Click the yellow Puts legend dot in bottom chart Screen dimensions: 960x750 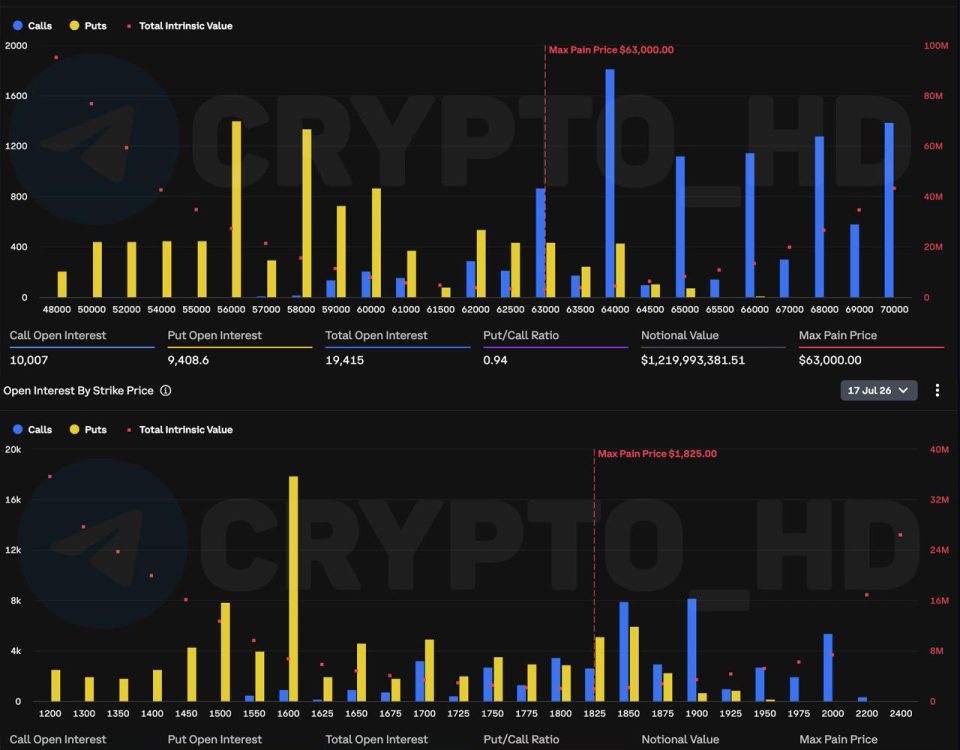pyautogui.click(x=74, y=430)
